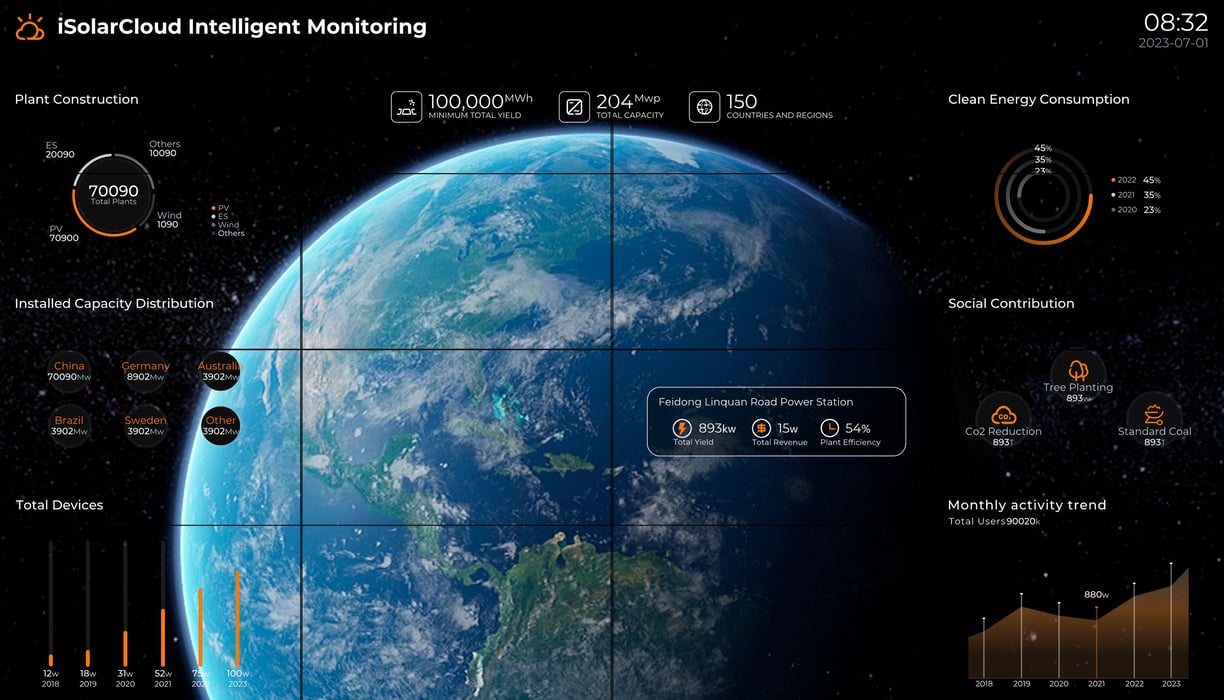The image size is (1224, 700).
Task: Click the 2023-07-01 date
Action: (x=1173, y=43)
